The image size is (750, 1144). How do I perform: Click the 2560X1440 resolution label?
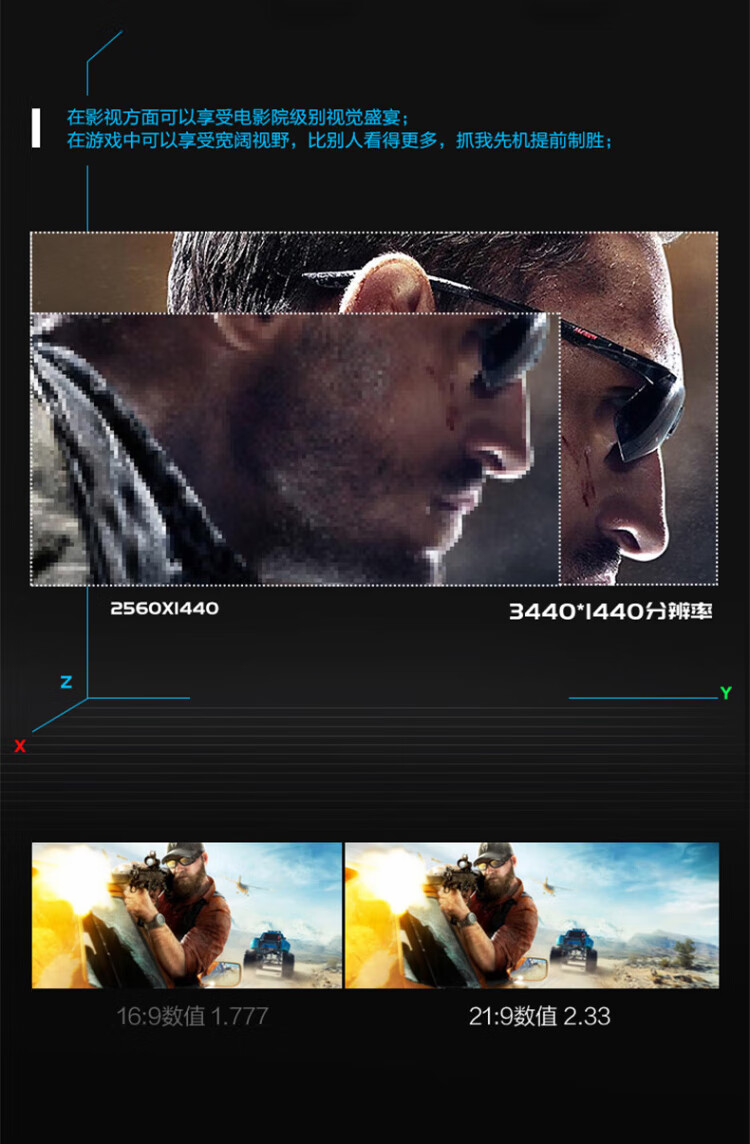pos(164,608)
